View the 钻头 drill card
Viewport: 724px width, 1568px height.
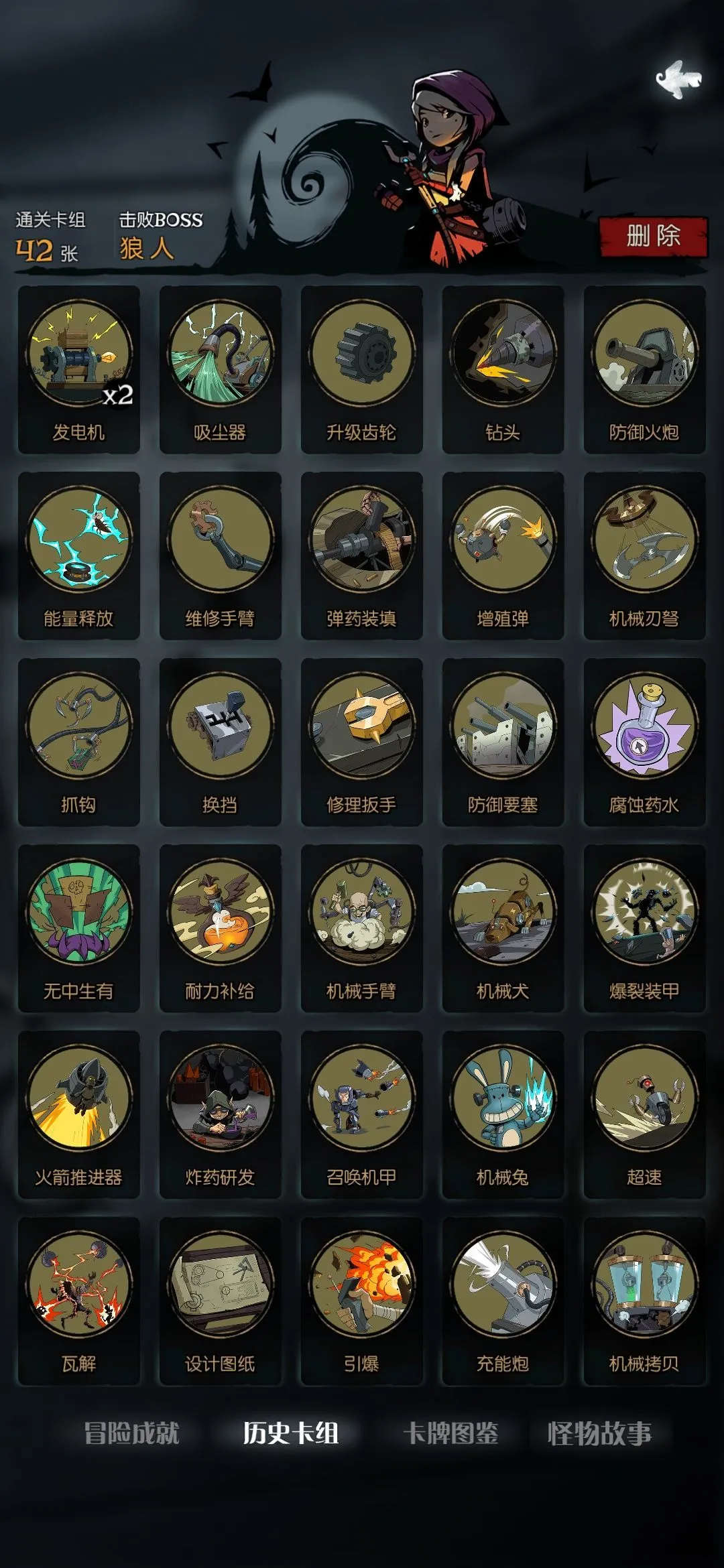503,370
